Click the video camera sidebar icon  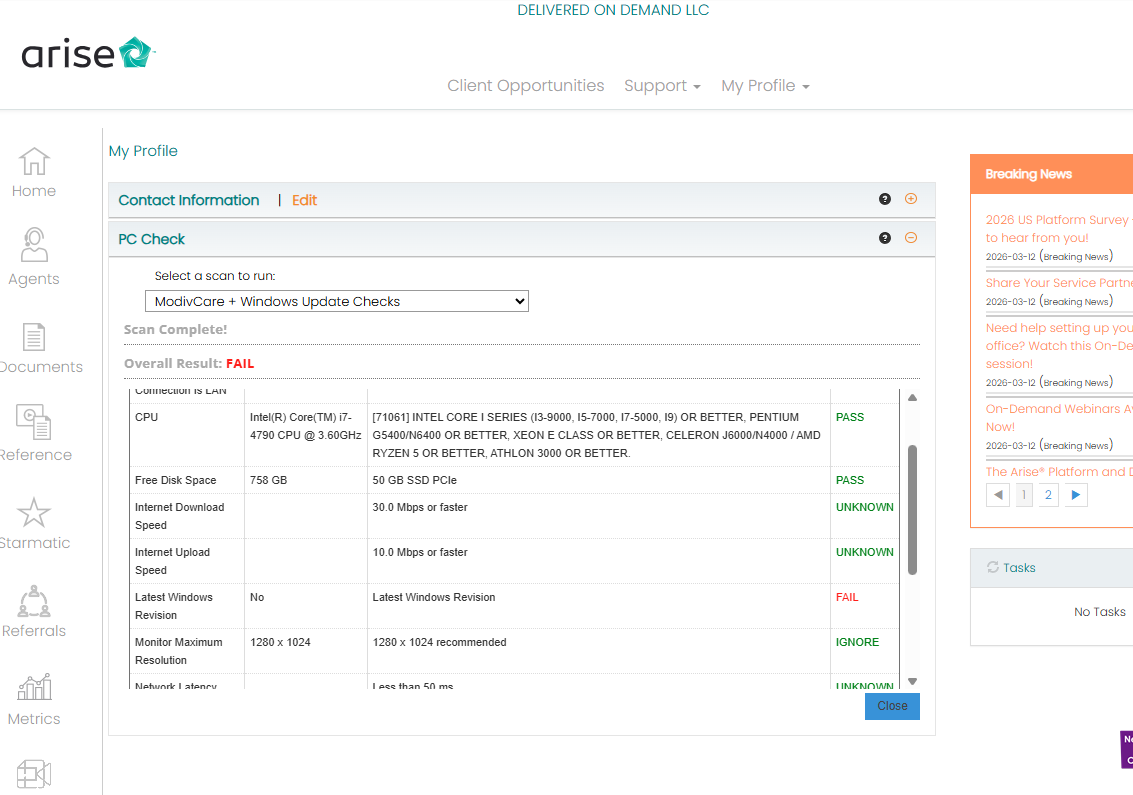pyautogui.click(x=34, y=774)
